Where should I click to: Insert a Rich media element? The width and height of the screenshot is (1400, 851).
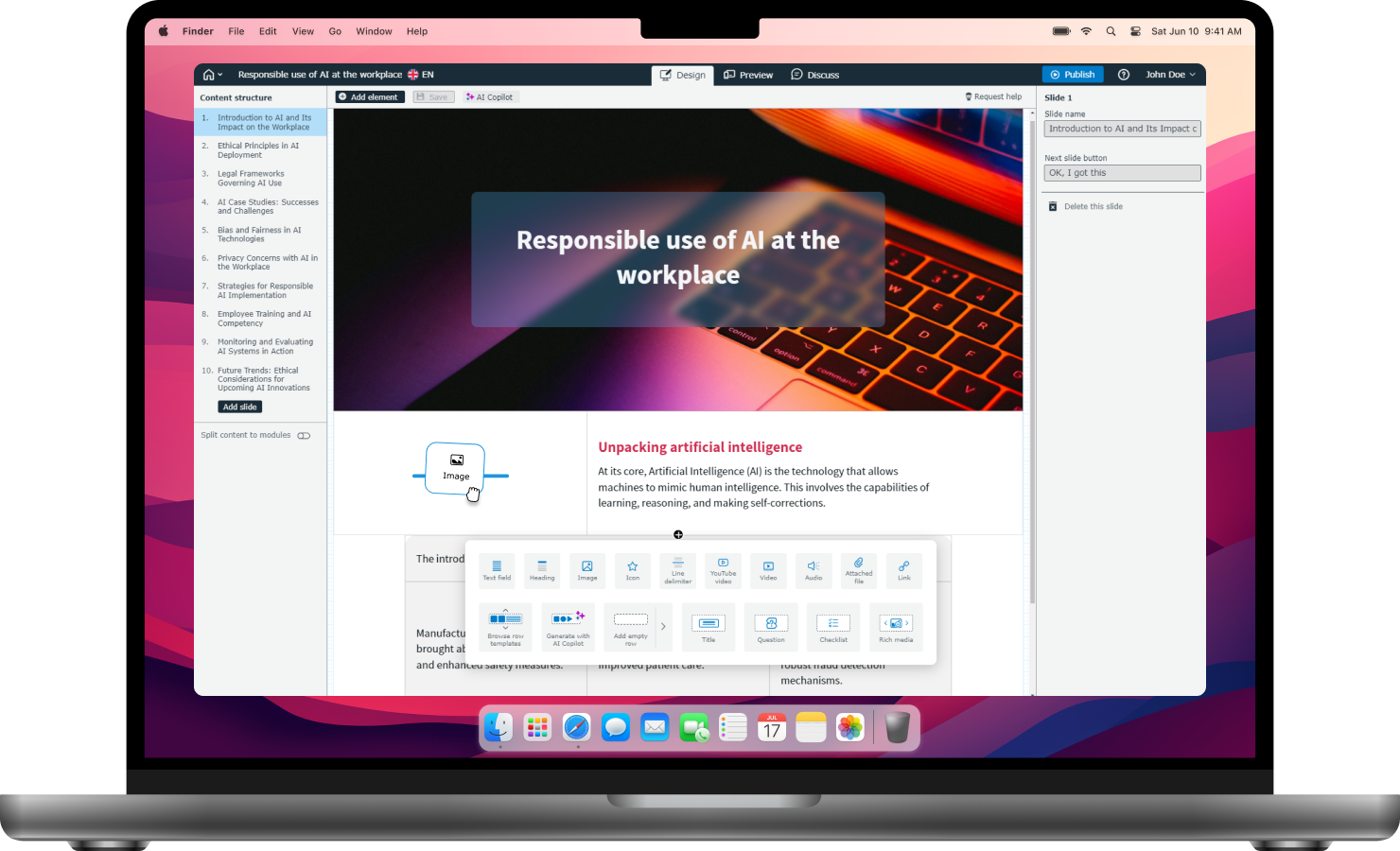coord(896,627)
